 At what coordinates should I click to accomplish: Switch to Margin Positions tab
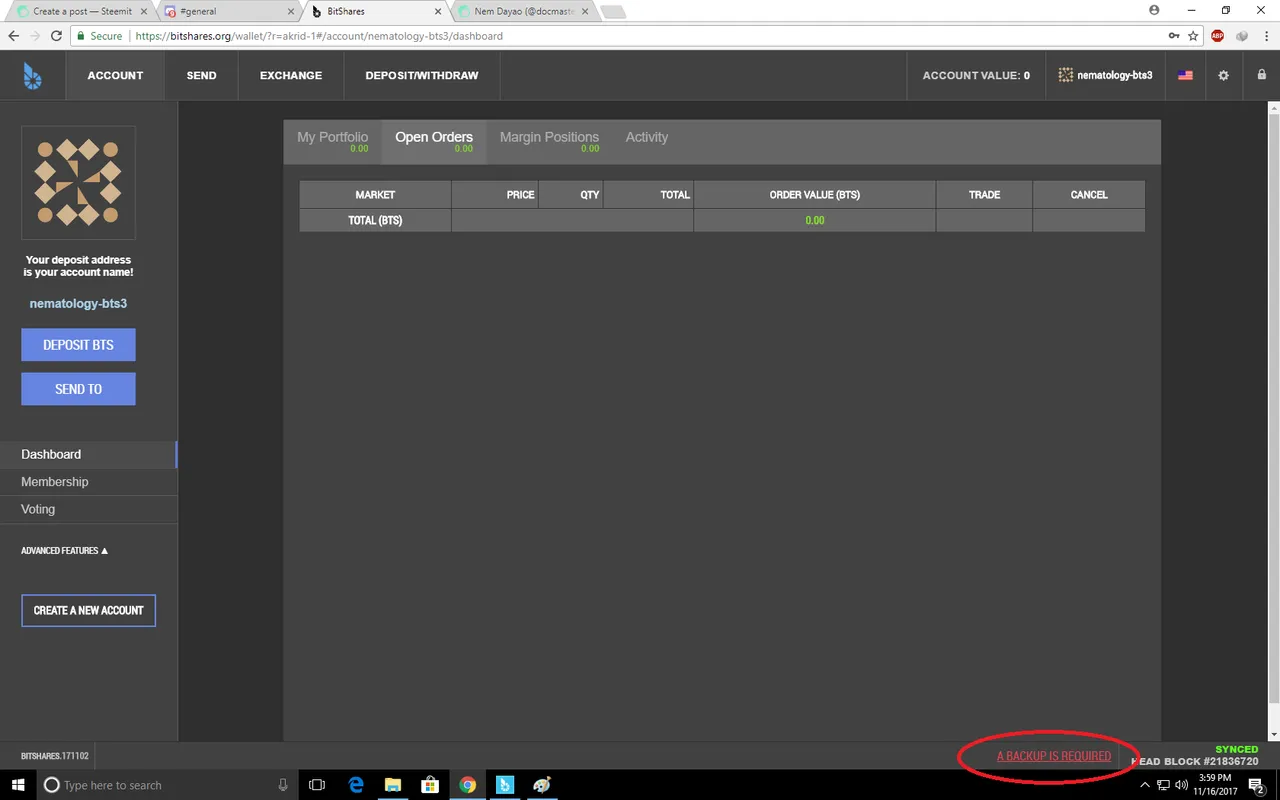(549, 142)
